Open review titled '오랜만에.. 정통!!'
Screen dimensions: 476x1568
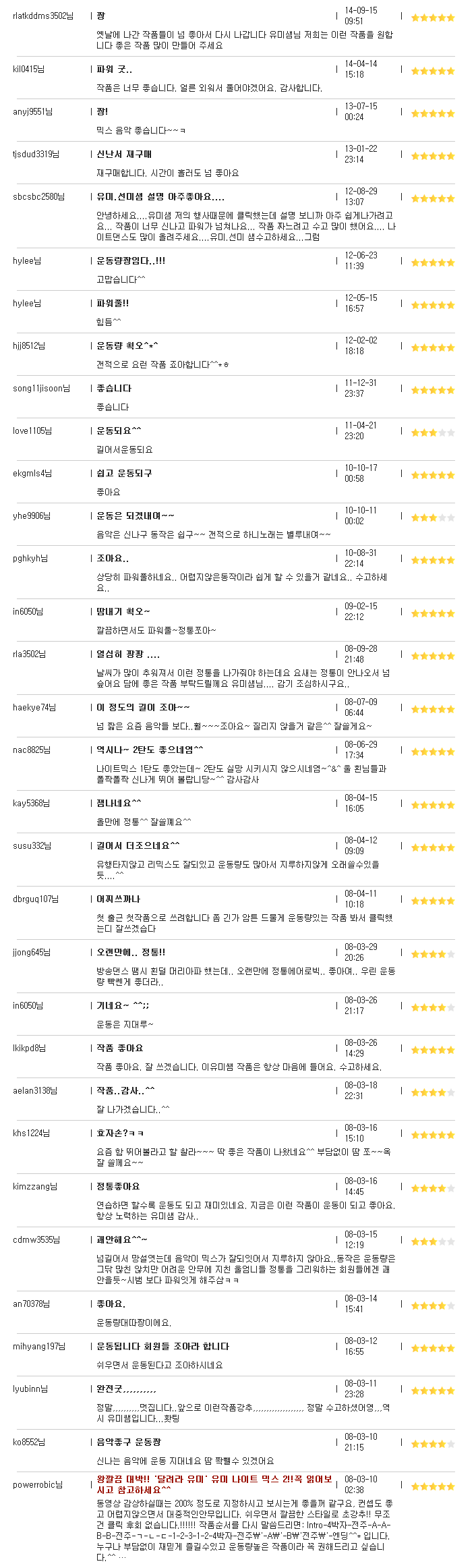pyautogui.click(x=131, y=952)
